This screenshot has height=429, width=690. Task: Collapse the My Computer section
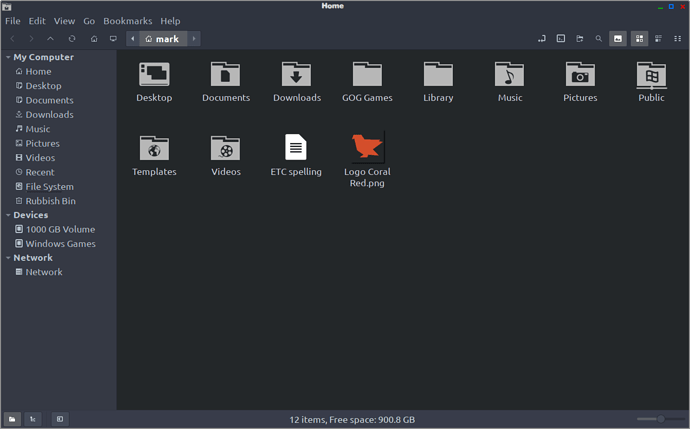tap(8, 57)
